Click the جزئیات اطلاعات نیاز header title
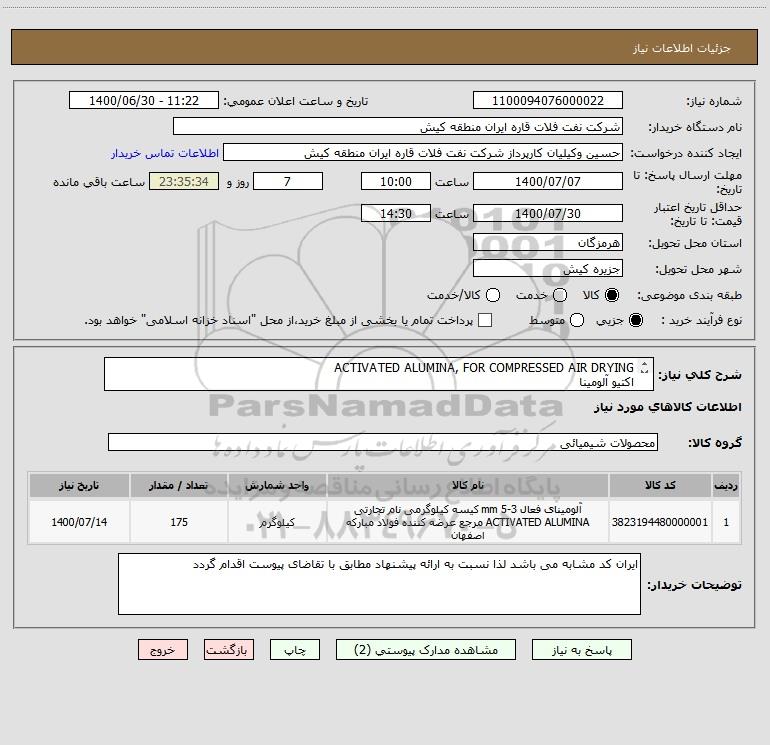The width and height of the screenshot is (770, 745). pos(682,48)
